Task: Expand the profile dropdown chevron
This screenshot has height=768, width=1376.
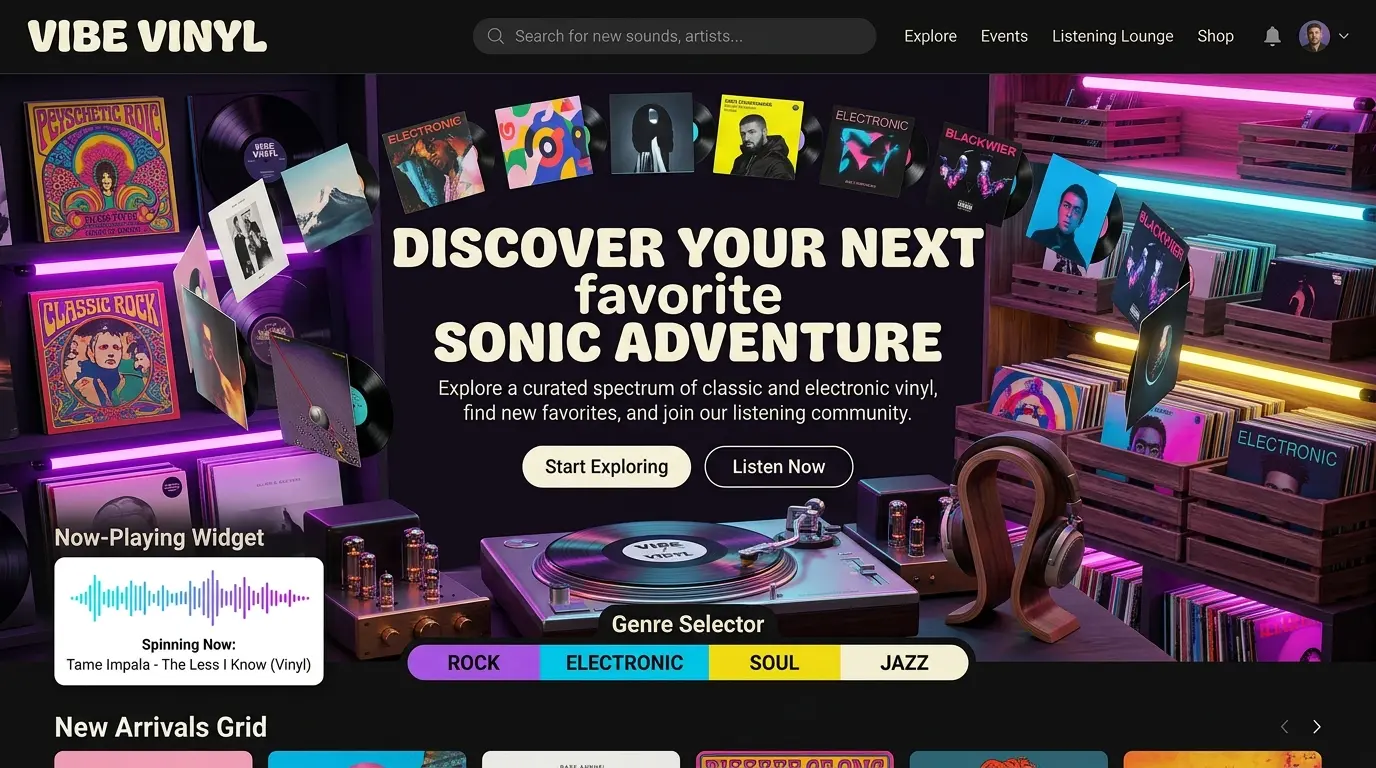Action: coord(1344,36)
